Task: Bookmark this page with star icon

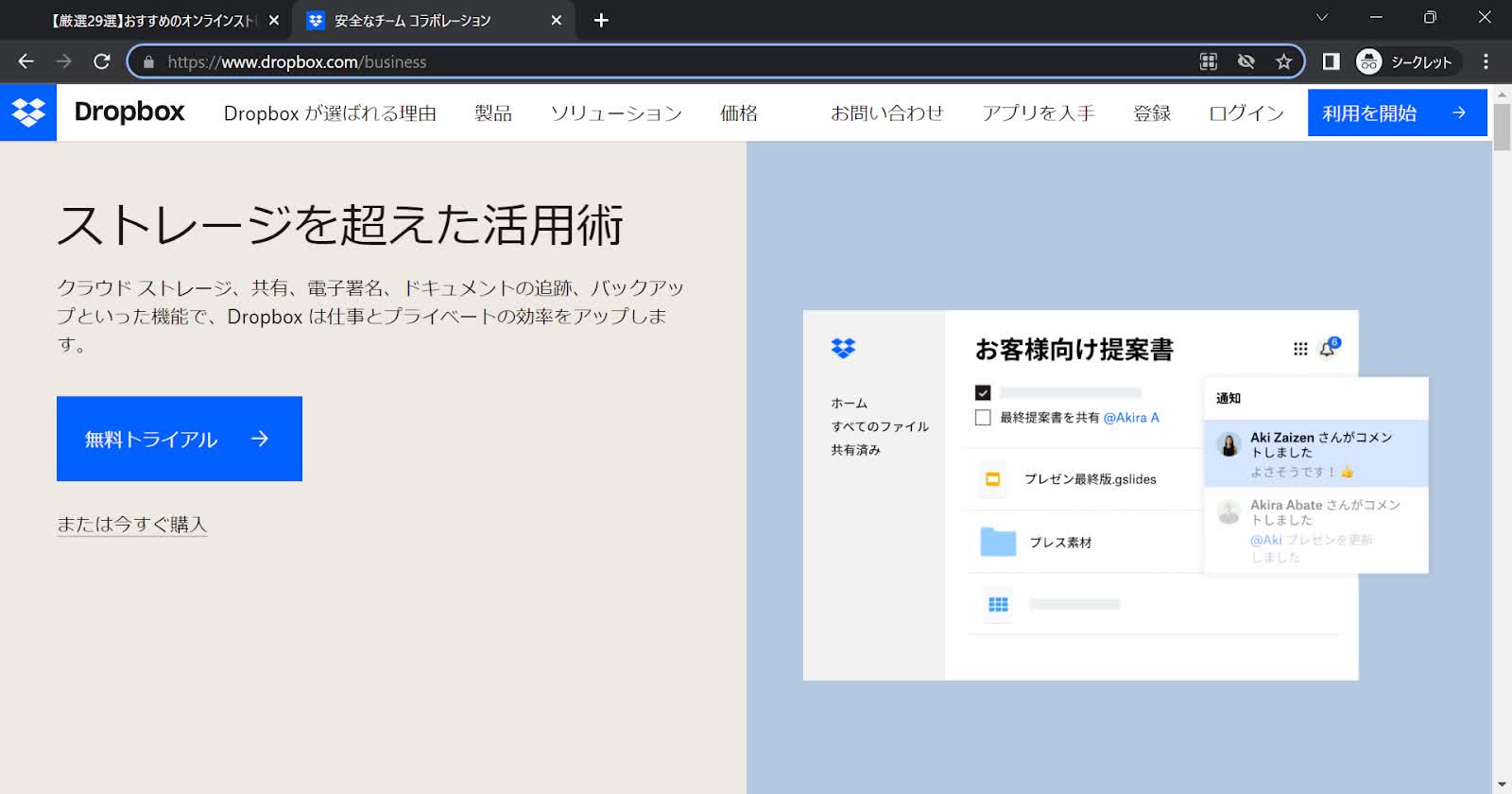Action: click(x=1283, y=61)
